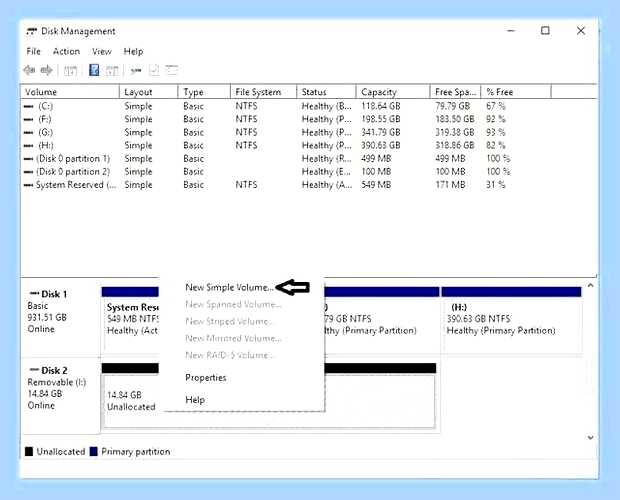Screen dimensions: 620x500
Task: Click the Forward arrow toolbar icon
Action: click(x=46, y=70)
